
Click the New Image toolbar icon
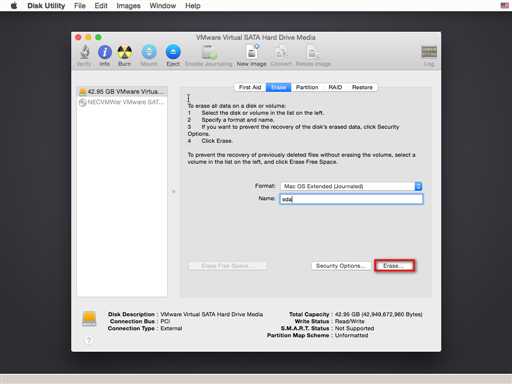click(252, 55)
